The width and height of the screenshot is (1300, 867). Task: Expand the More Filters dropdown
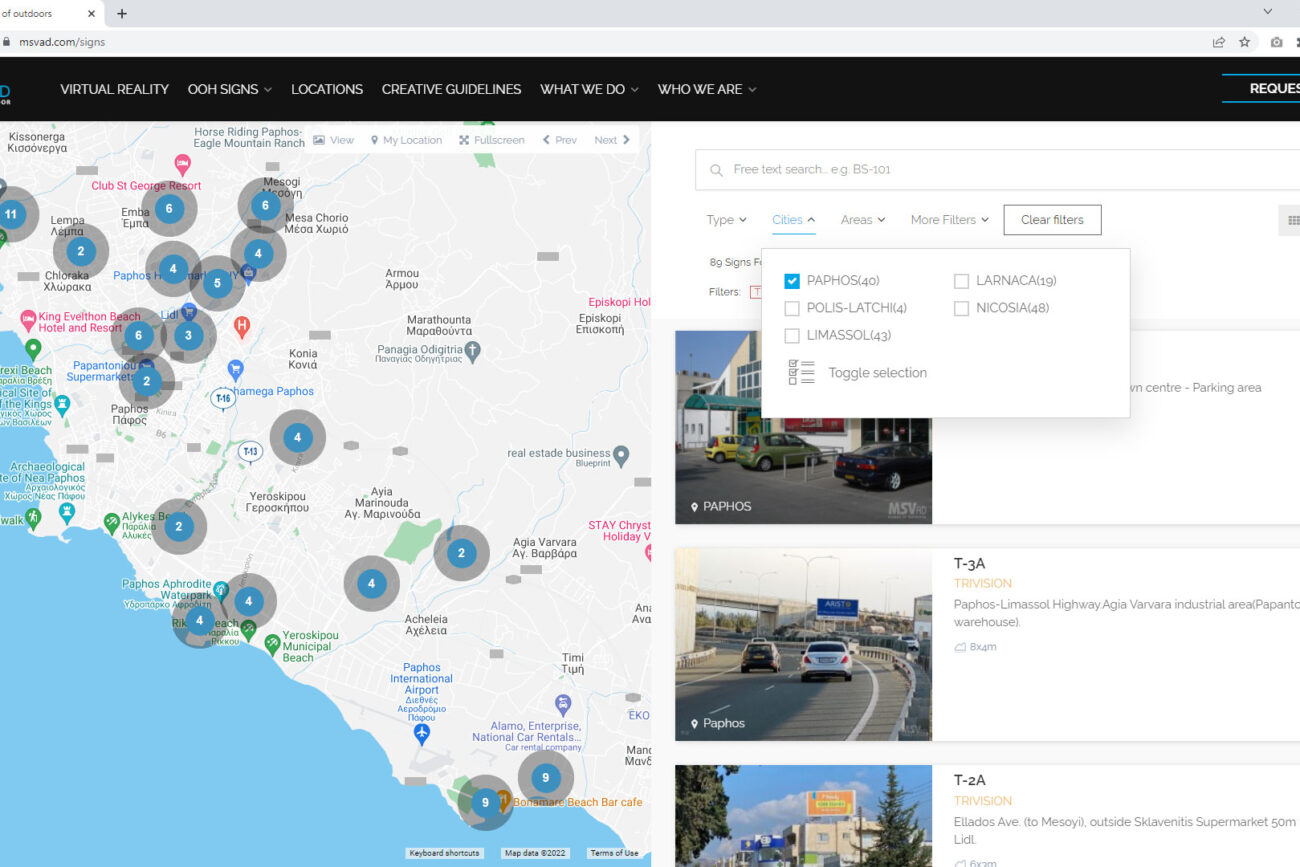coord(949,220)
